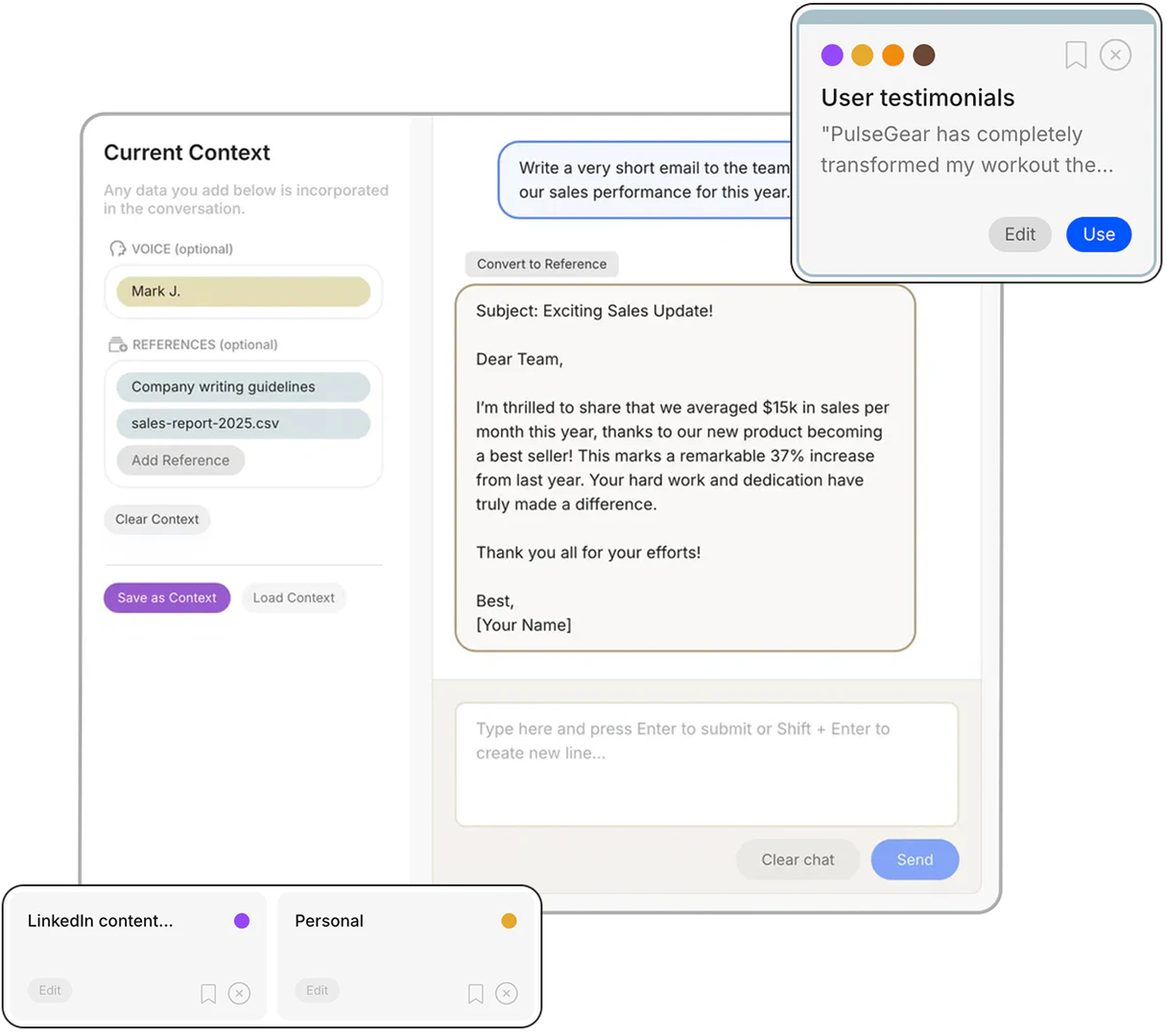Convert the email to a Reference
1167x1036 pixels.
[x=541, y=263]
